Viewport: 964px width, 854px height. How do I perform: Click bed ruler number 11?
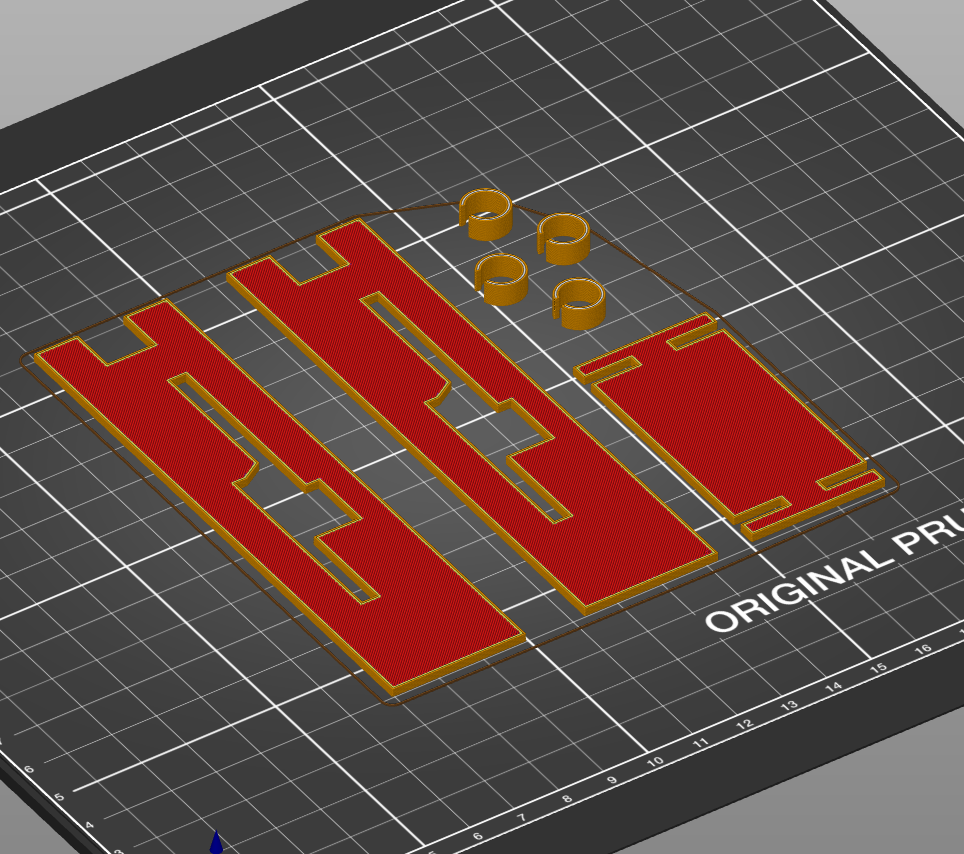pyautogui.click(x=702, y=743)
